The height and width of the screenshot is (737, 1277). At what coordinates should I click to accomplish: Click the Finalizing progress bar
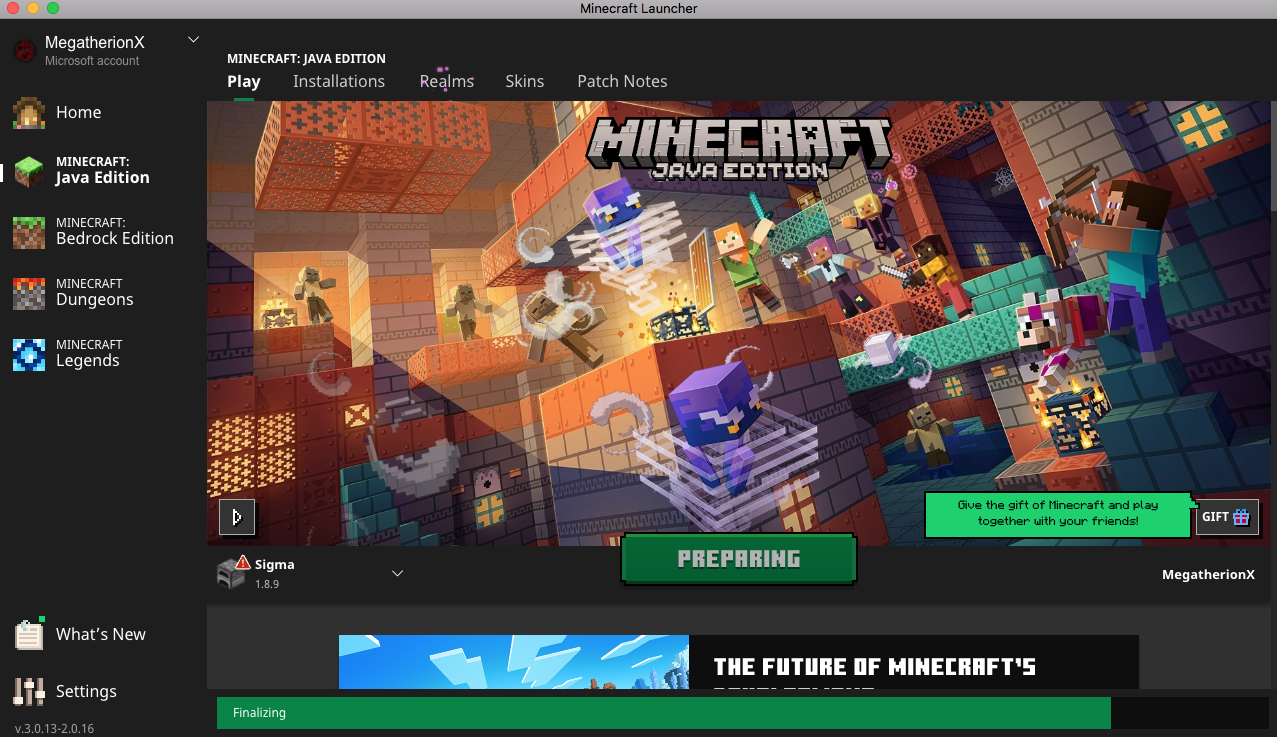[743, 713]
